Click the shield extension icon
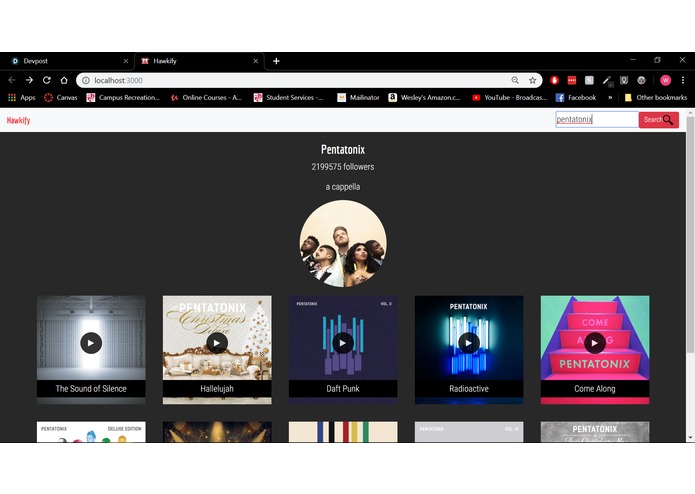Screen dimensions: 695x494 (x=624, y=80)
